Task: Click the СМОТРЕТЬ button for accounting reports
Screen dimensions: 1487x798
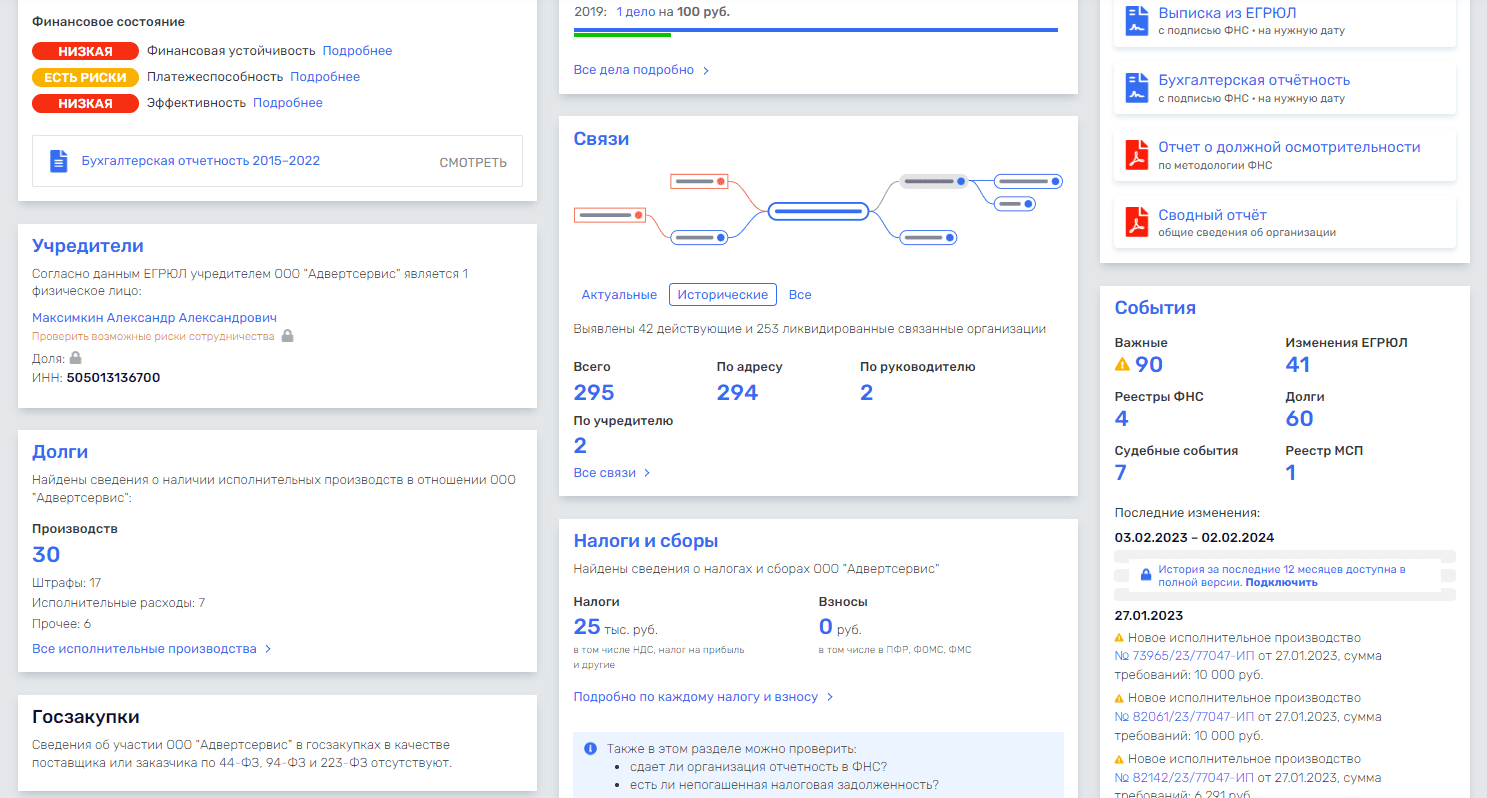Action: click(473, 162)
